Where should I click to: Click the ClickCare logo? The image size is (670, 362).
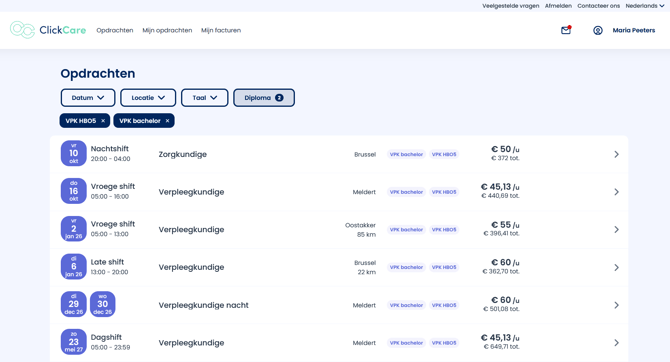tap(48, 30)
